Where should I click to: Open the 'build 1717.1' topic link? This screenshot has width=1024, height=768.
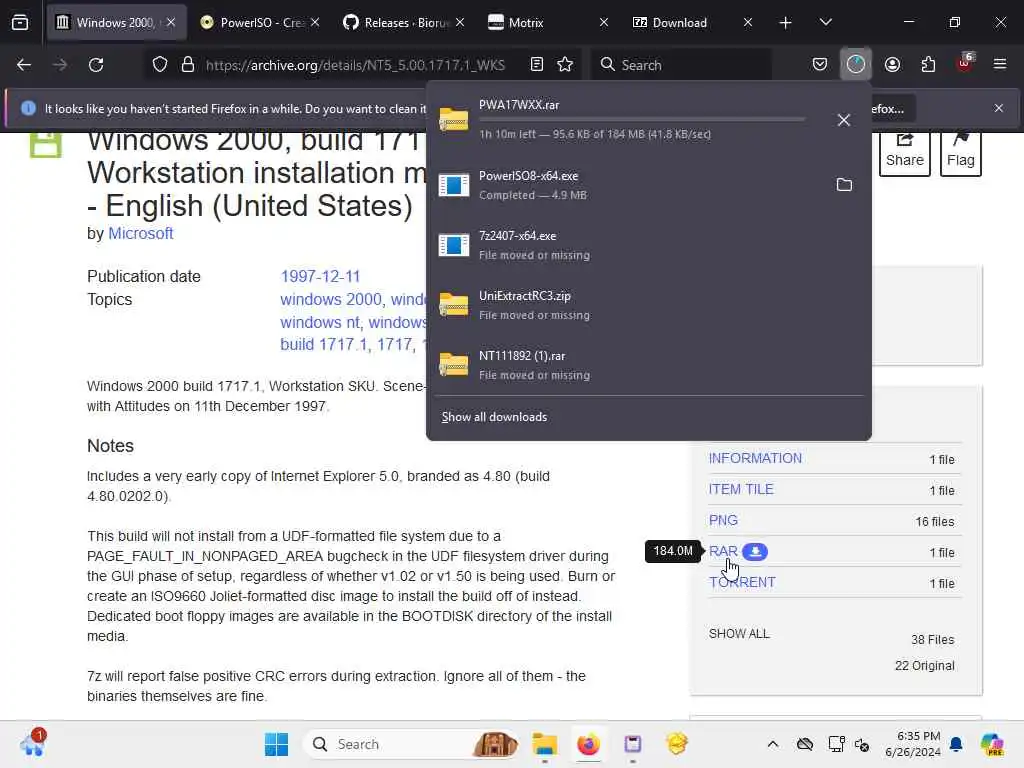[324, 345]
